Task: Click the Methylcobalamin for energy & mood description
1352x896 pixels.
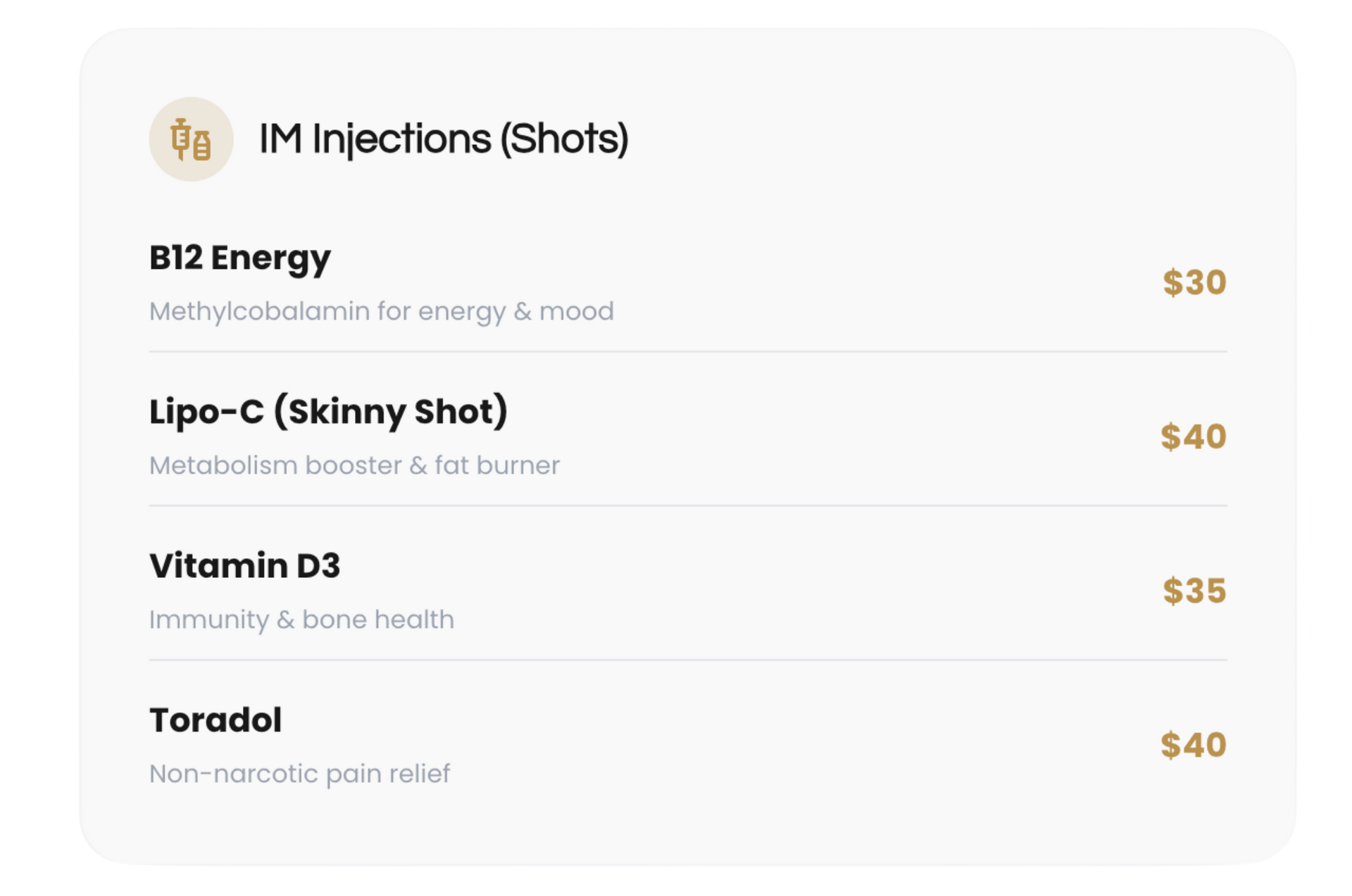Action: coord(381,311)
